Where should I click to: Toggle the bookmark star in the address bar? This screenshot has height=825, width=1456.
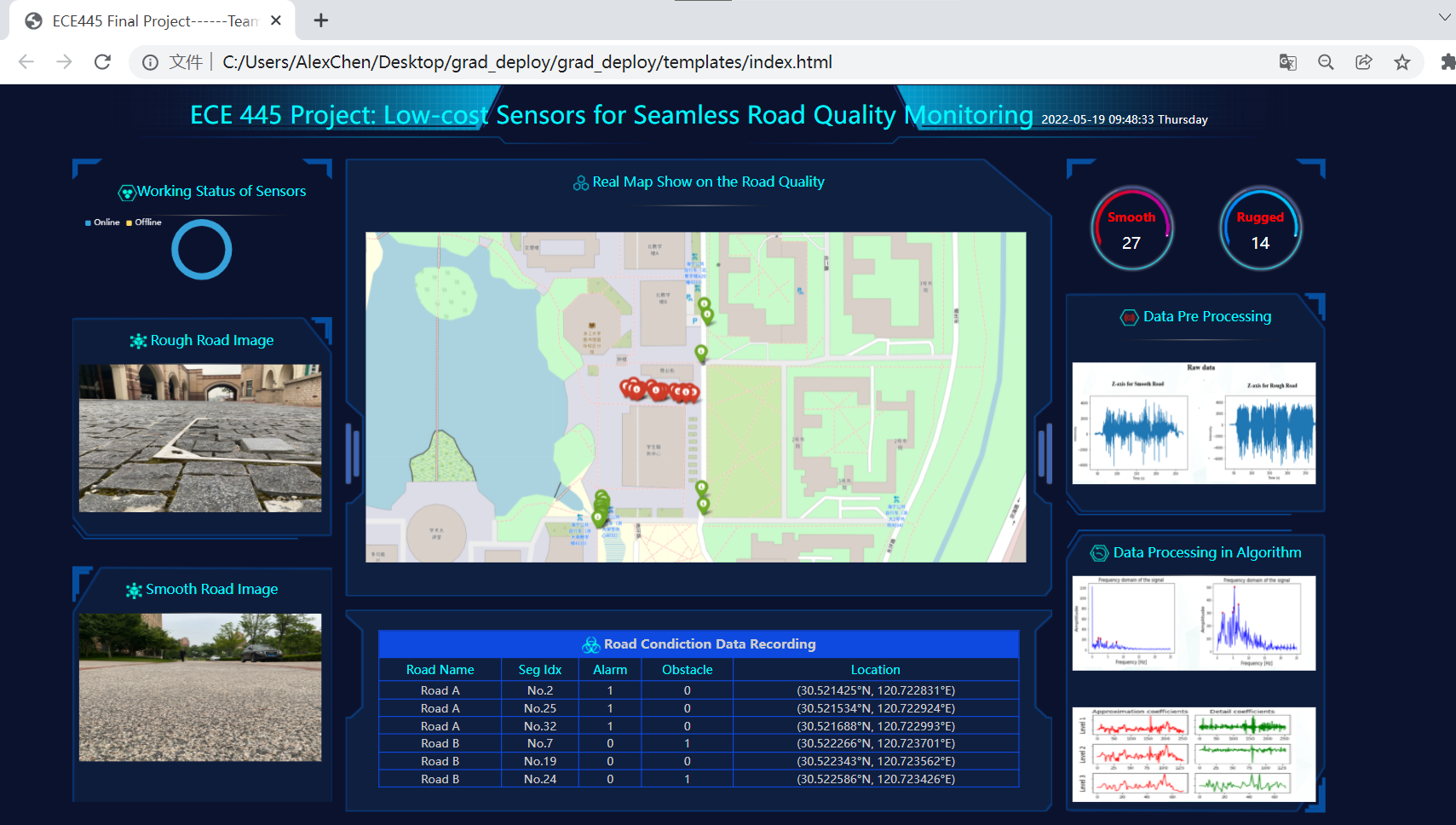[1402, 61]
